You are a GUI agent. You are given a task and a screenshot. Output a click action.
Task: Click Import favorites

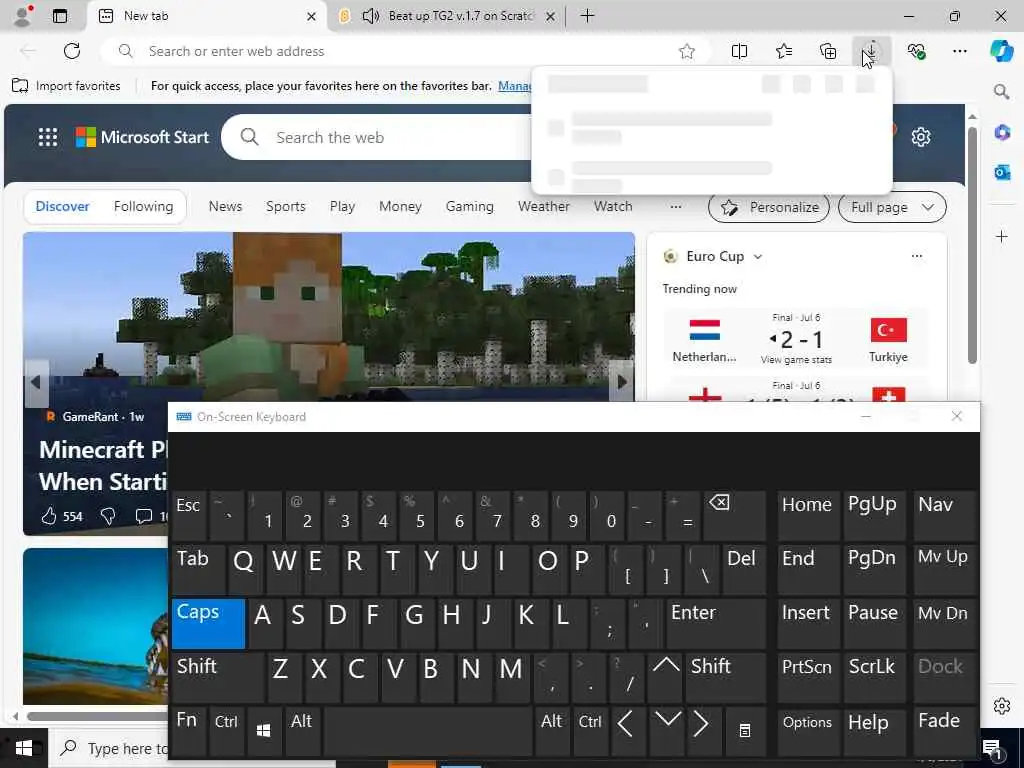66,86
